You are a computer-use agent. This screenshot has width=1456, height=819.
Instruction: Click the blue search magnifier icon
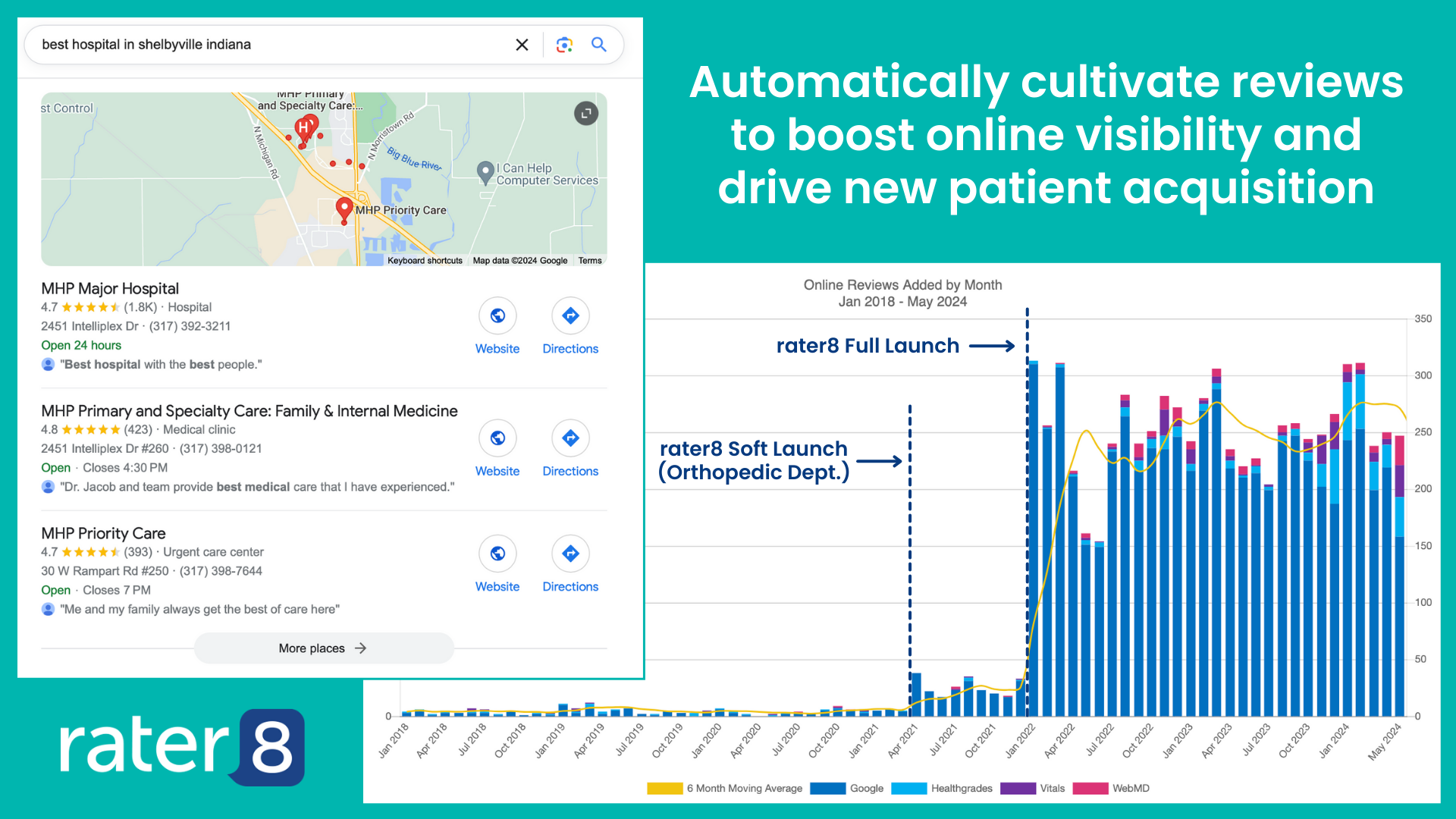[599, 45]
